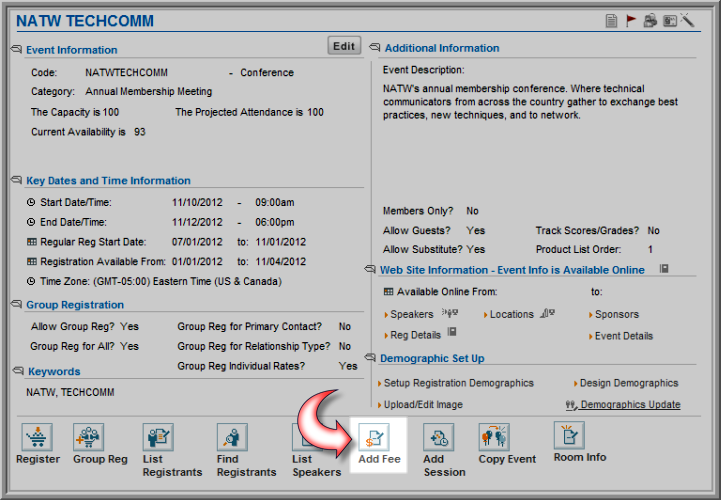The image size is (721, 500).
Task: Click the clock icon by End Date/Time
Action: point(31,222)
